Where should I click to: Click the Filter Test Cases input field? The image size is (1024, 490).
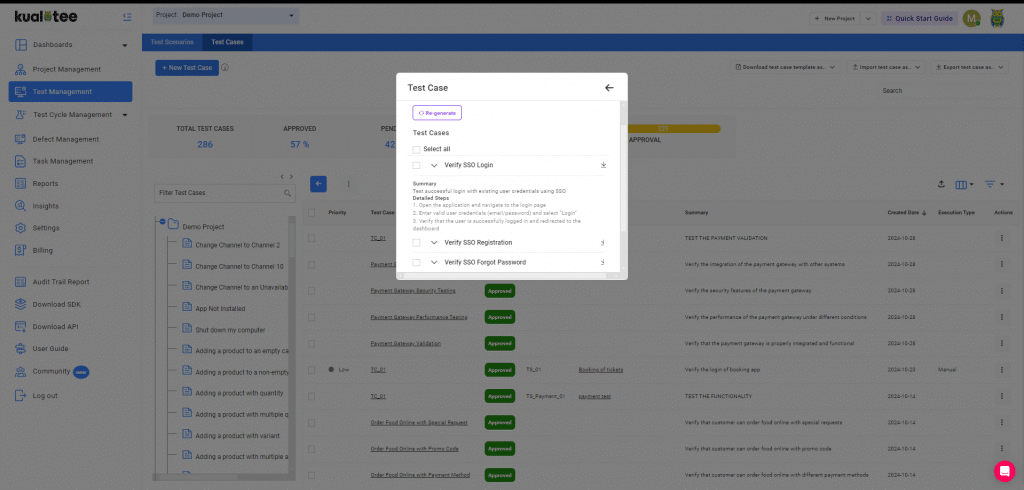(x=217, y=192)
